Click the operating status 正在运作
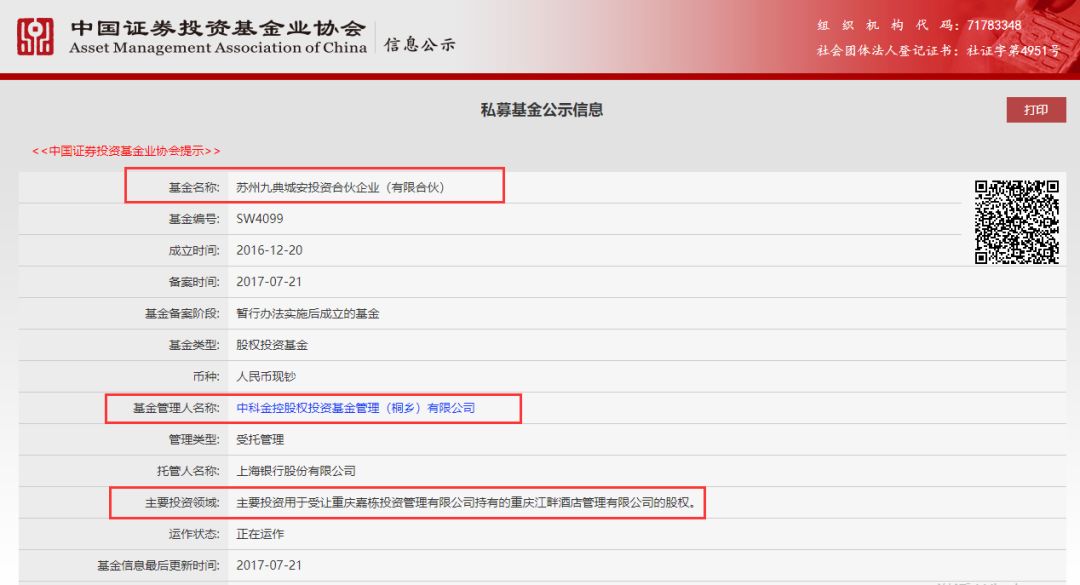 (x=260, y=534)
